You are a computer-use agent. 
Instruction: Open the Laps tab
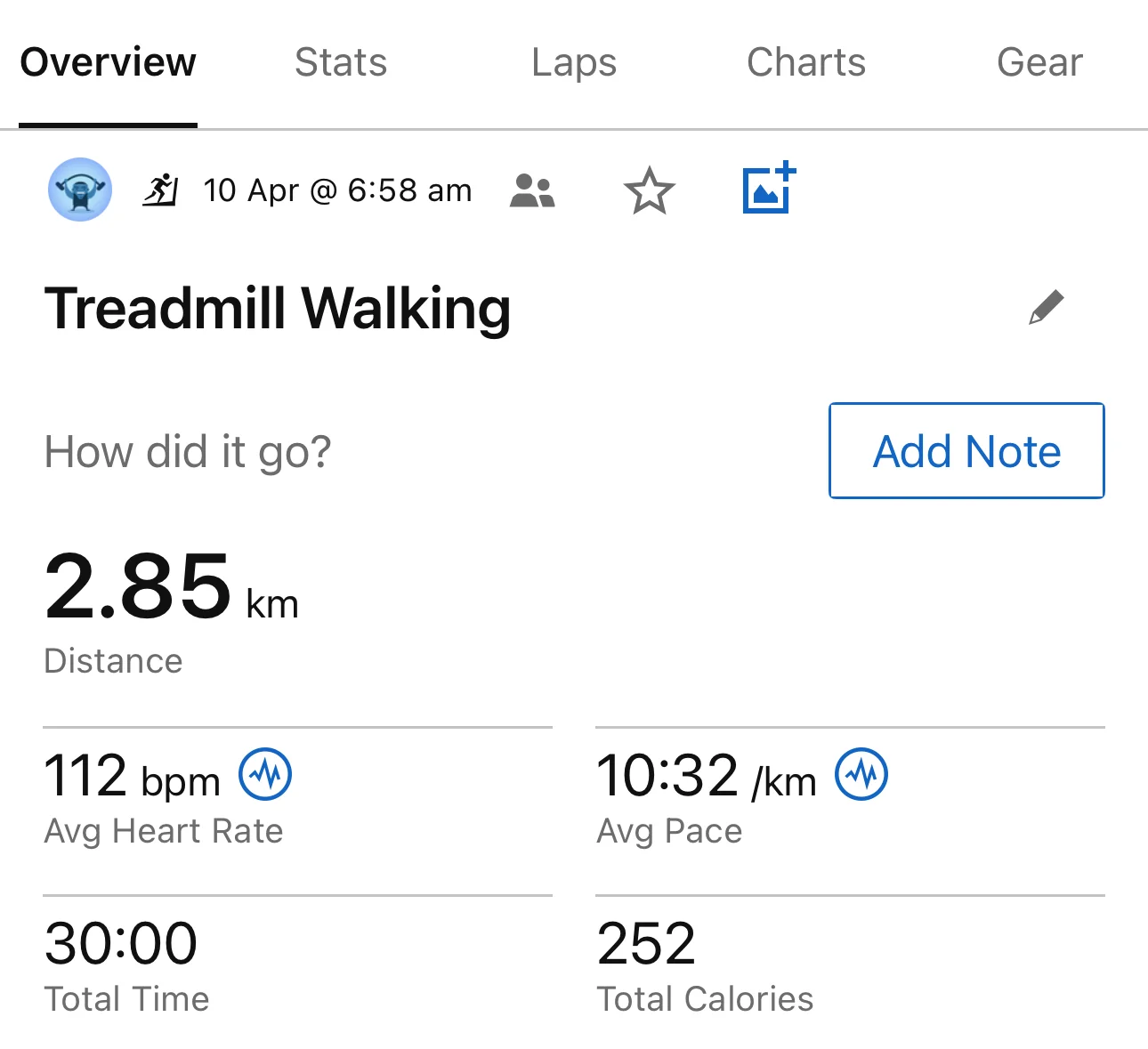pyautogui.click(x=574, y=63)
